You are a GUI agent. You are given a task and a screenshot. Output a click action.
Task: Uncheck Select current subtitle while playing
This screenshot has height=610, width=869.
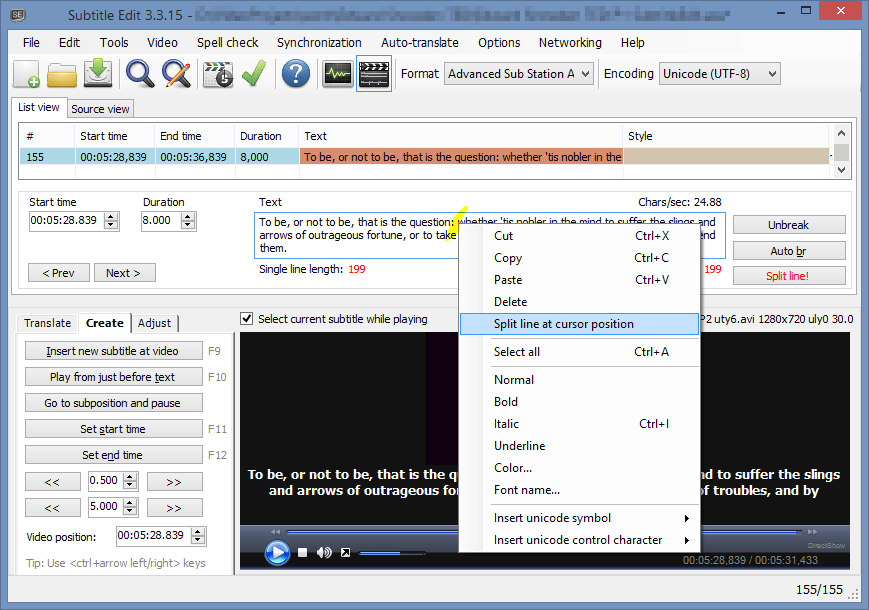(246, 318)
